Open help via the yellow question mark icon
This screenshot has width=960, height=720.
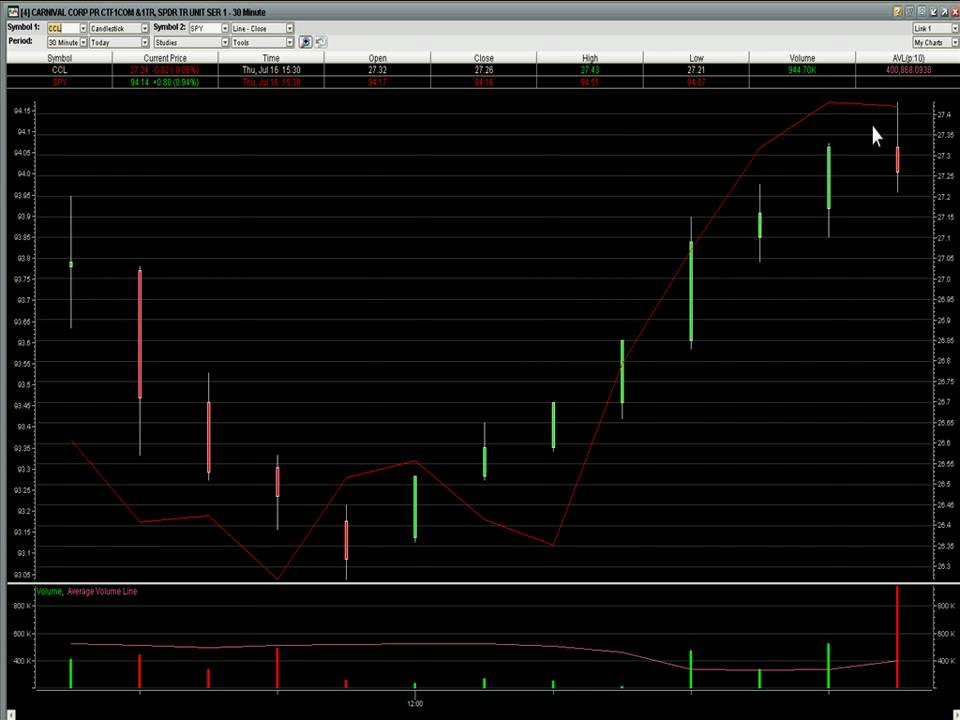898,12
